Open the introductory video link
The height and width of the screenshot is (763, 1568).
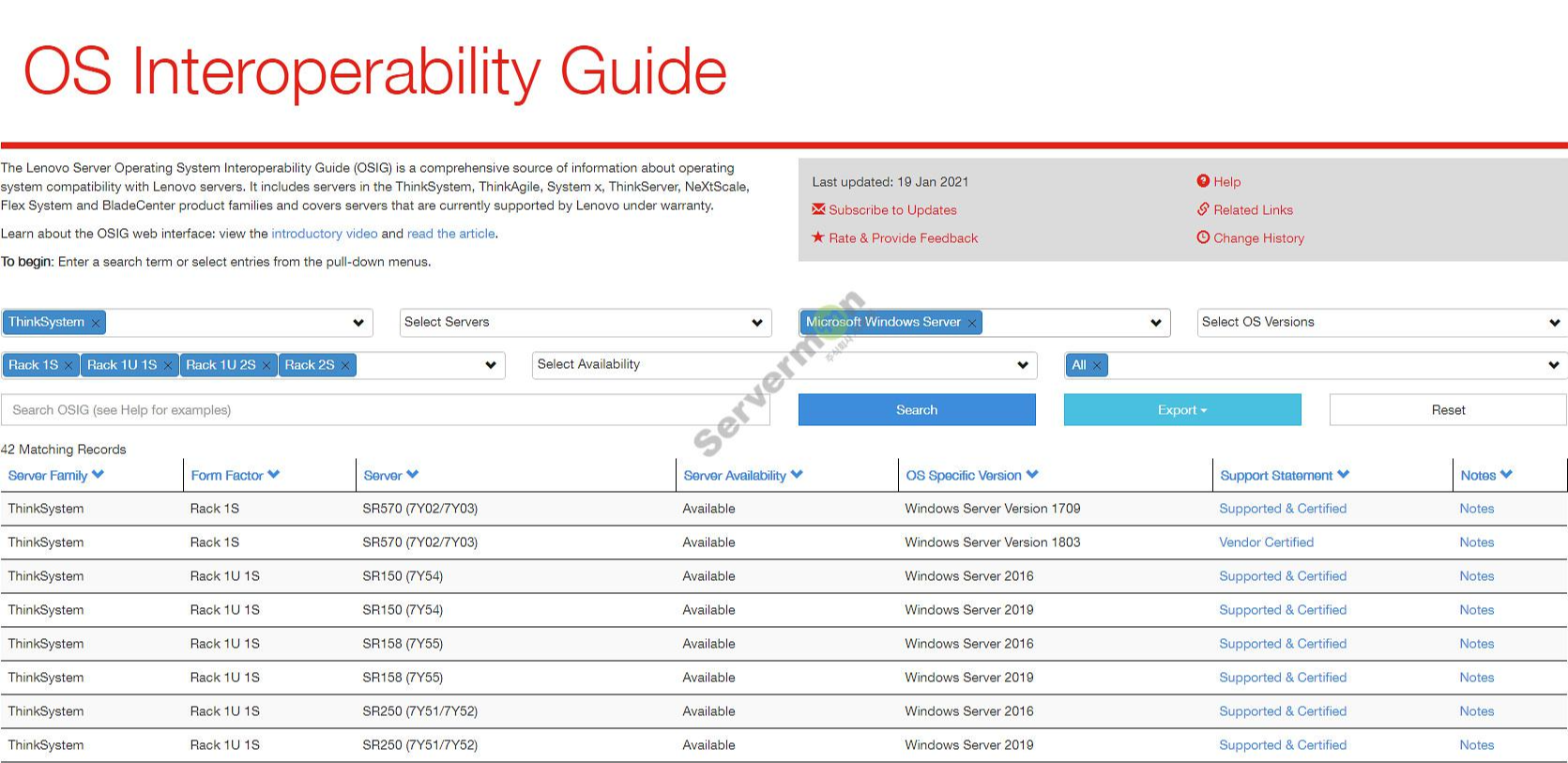(325, 234)
